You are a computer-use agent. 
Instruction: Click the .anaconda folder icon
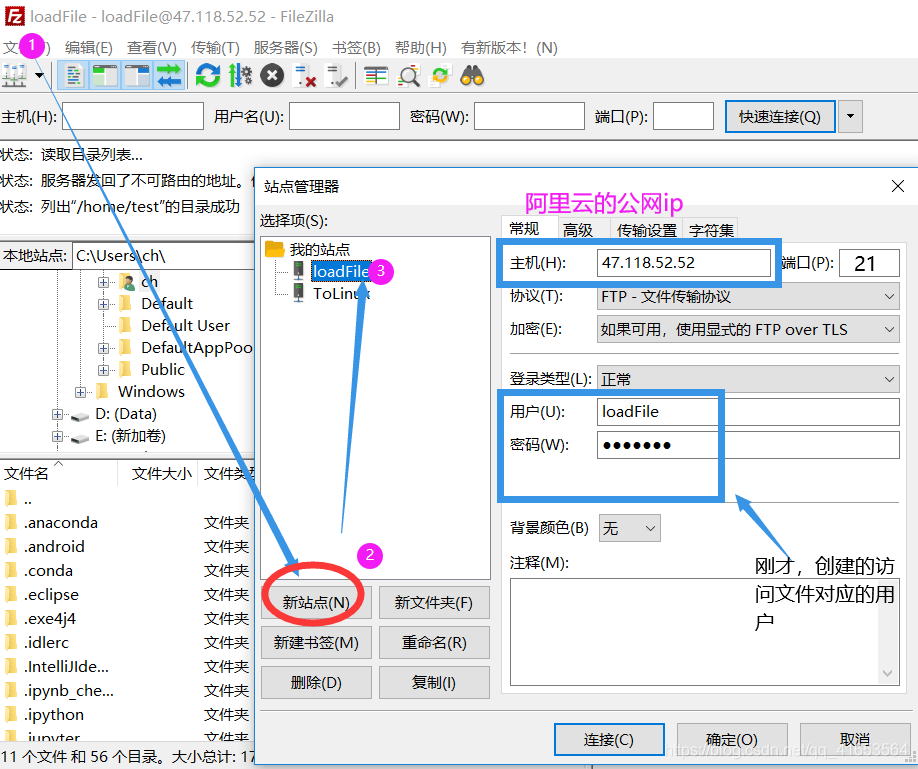(11, 522)
